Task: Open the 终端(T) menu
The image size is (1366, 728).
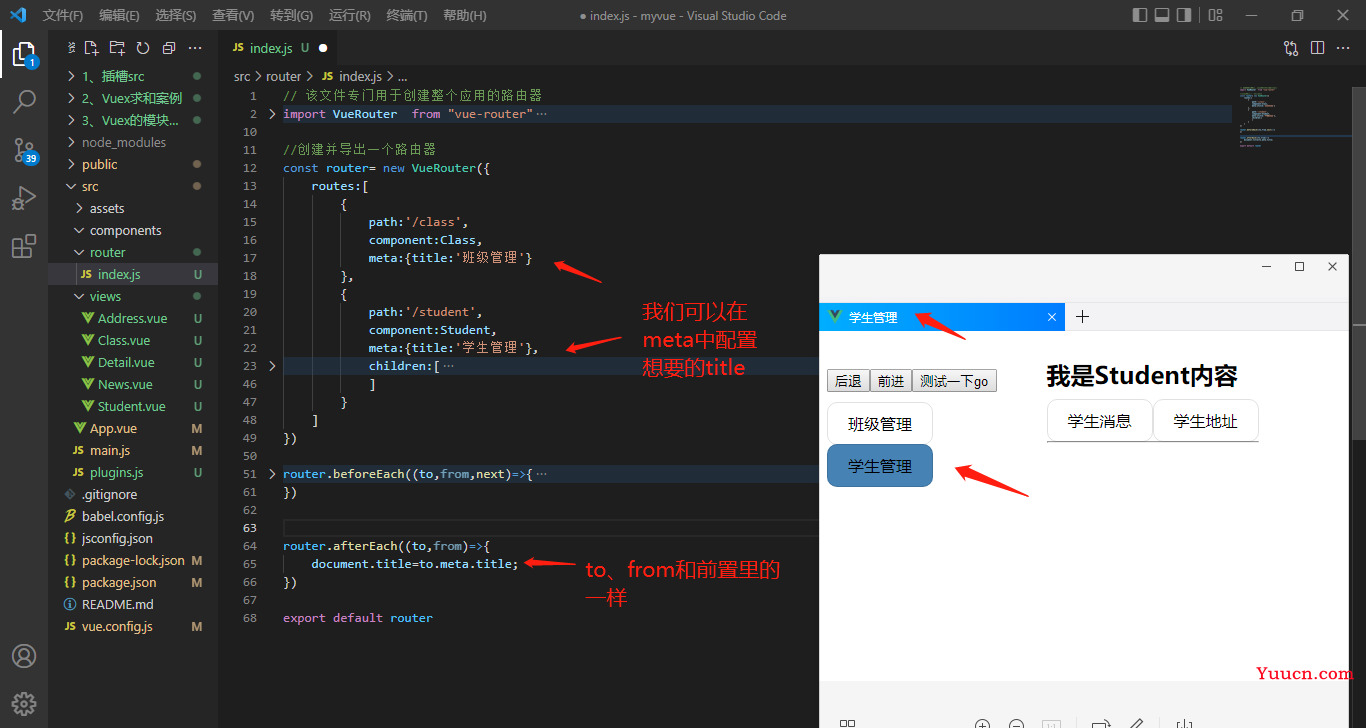Action: [407, 15]
